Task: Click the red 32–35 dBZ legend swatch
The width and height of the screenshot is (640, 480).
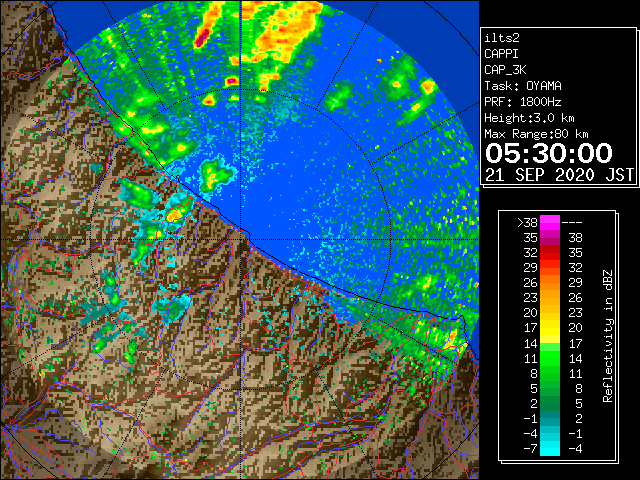Action: click(x=549, y=253)
